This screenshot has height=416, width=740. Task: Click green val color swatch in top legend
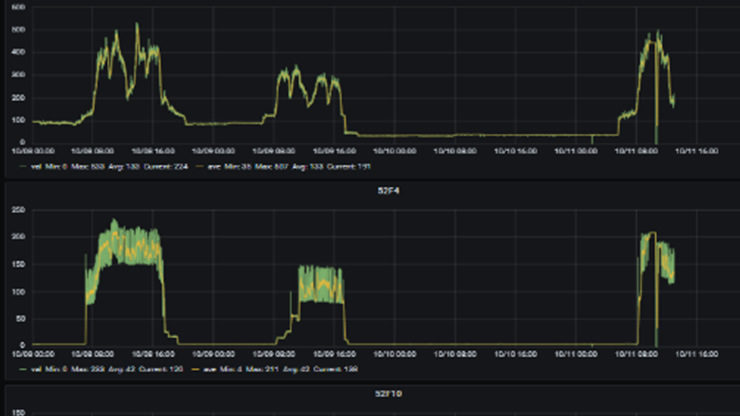coord(23,166)
